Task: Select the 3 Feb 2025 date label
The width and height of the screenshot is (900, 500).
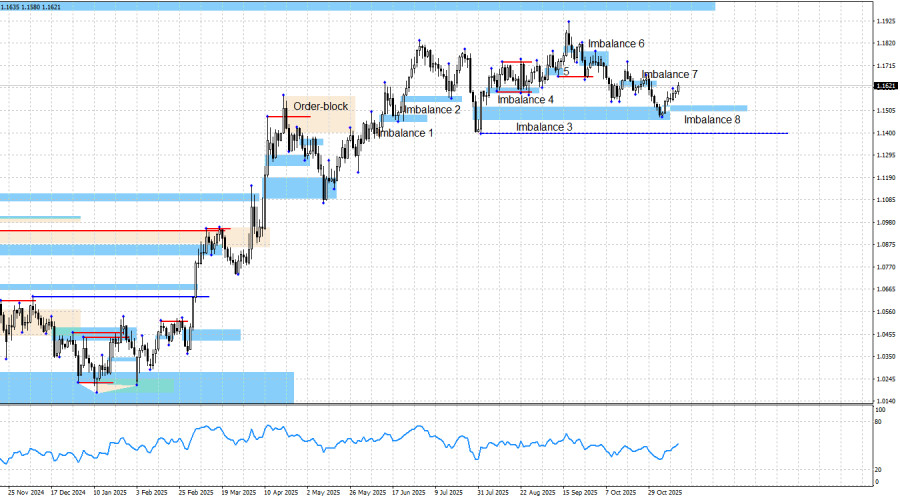Action: [152, 493]
